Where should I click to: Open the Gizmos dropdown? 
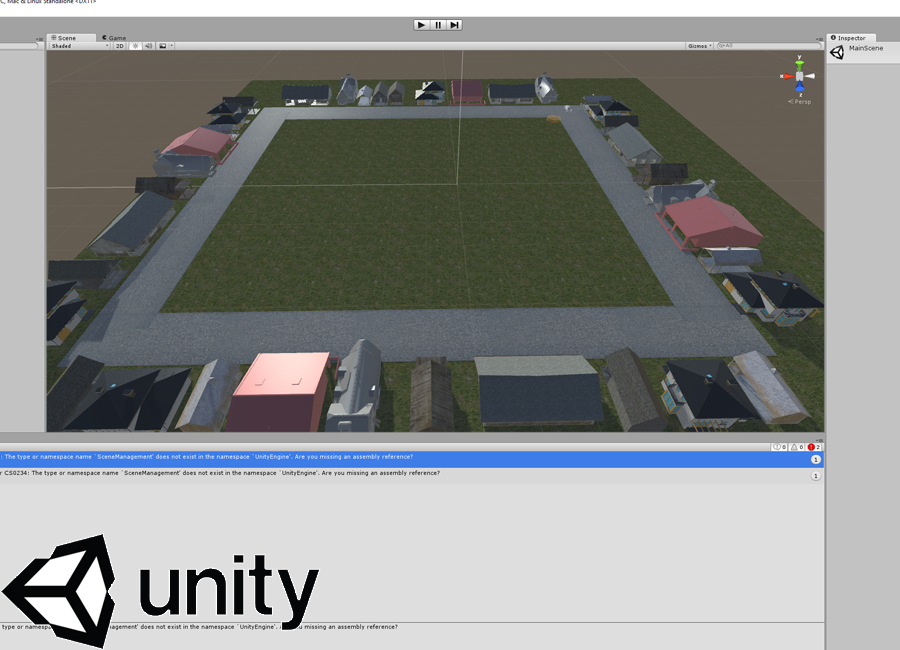(x=700, y=46)
